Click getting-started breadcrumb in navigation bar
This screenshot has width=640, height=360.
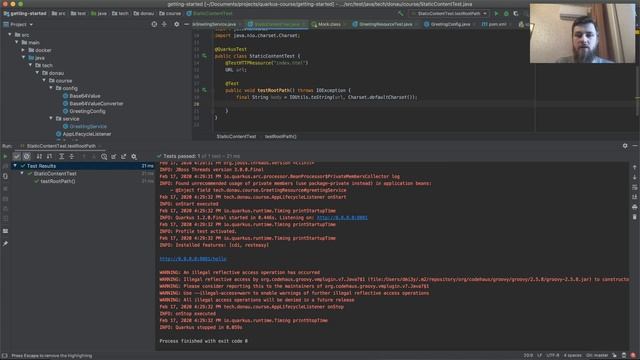25,13
